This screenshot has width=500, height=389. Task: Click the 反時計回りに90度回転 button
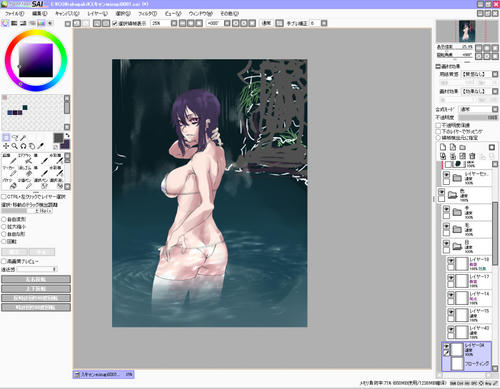coord(36,298)
